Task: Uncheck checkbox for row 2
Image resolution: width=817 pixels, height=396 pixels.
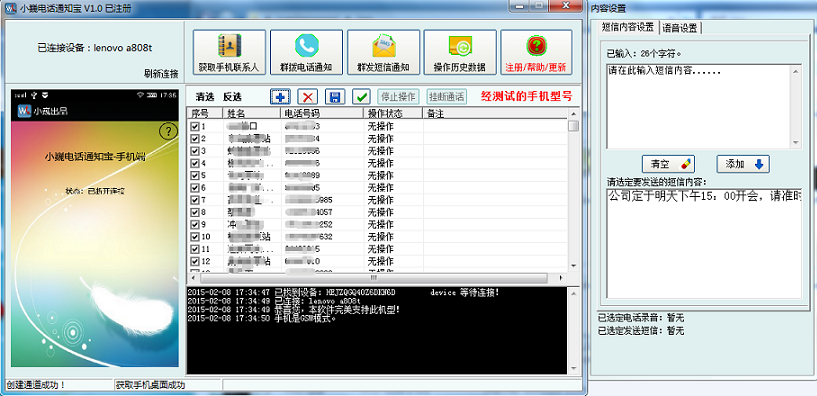Action: pyautogui.click(x=195, y=139)
